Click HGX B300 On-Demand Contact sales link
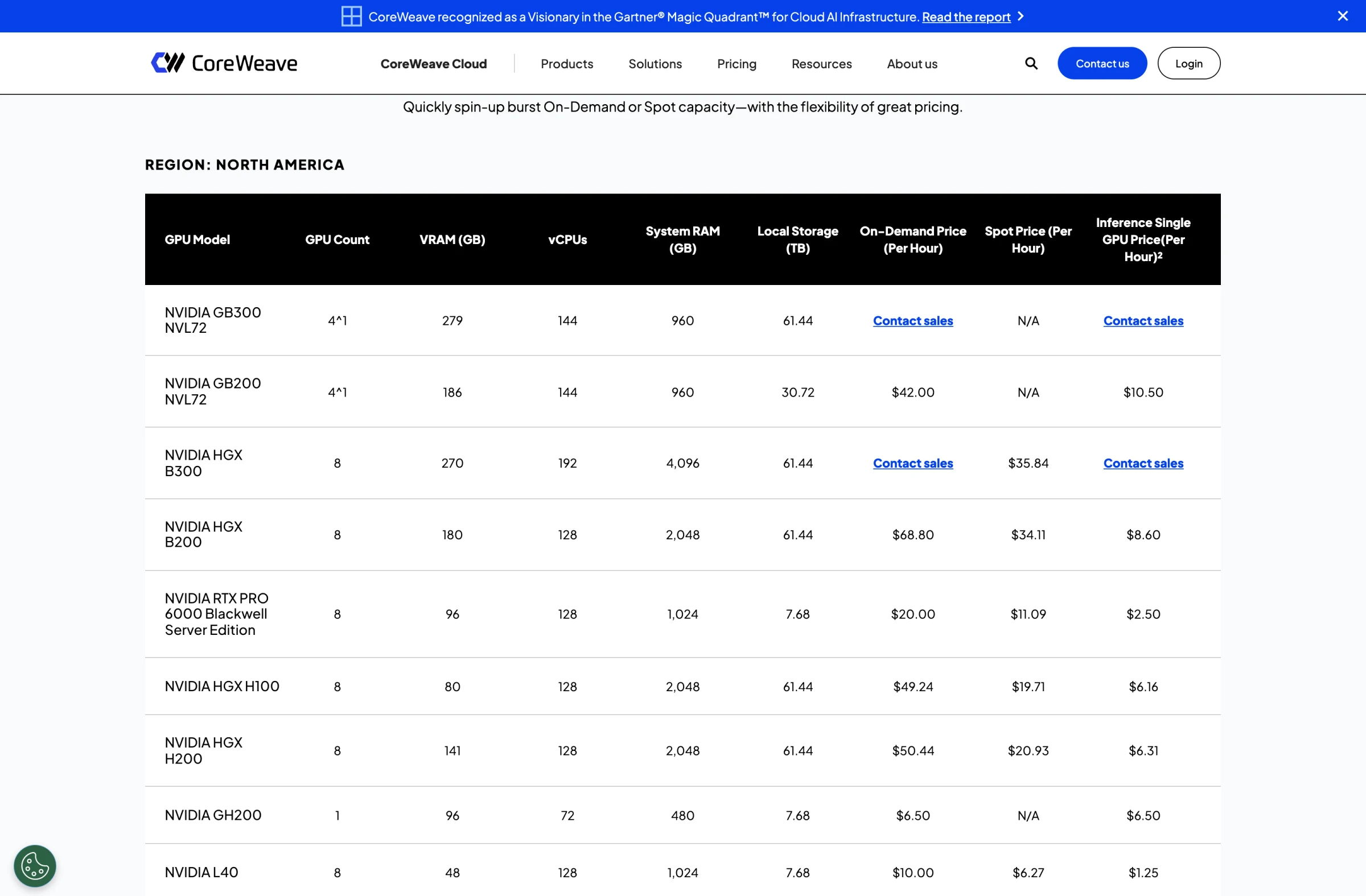 coord(912,463)
